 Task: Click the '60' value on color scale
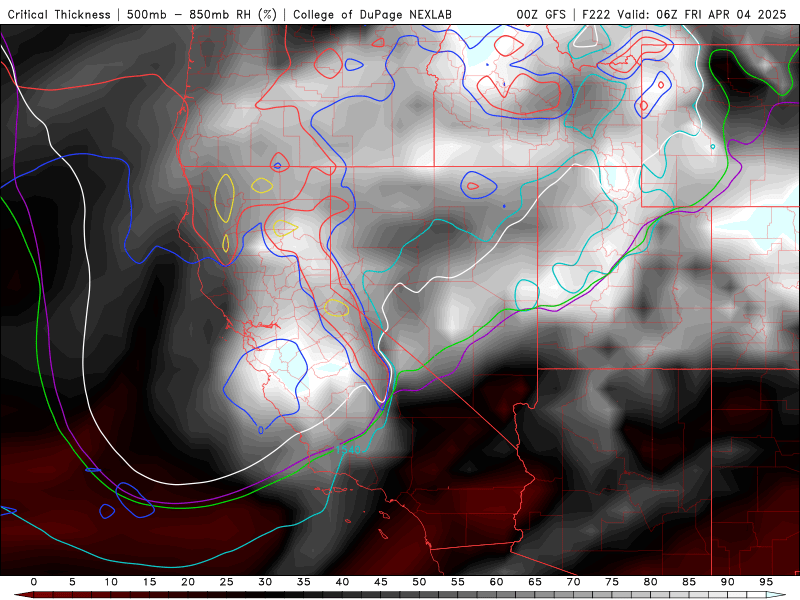(496, 582)
